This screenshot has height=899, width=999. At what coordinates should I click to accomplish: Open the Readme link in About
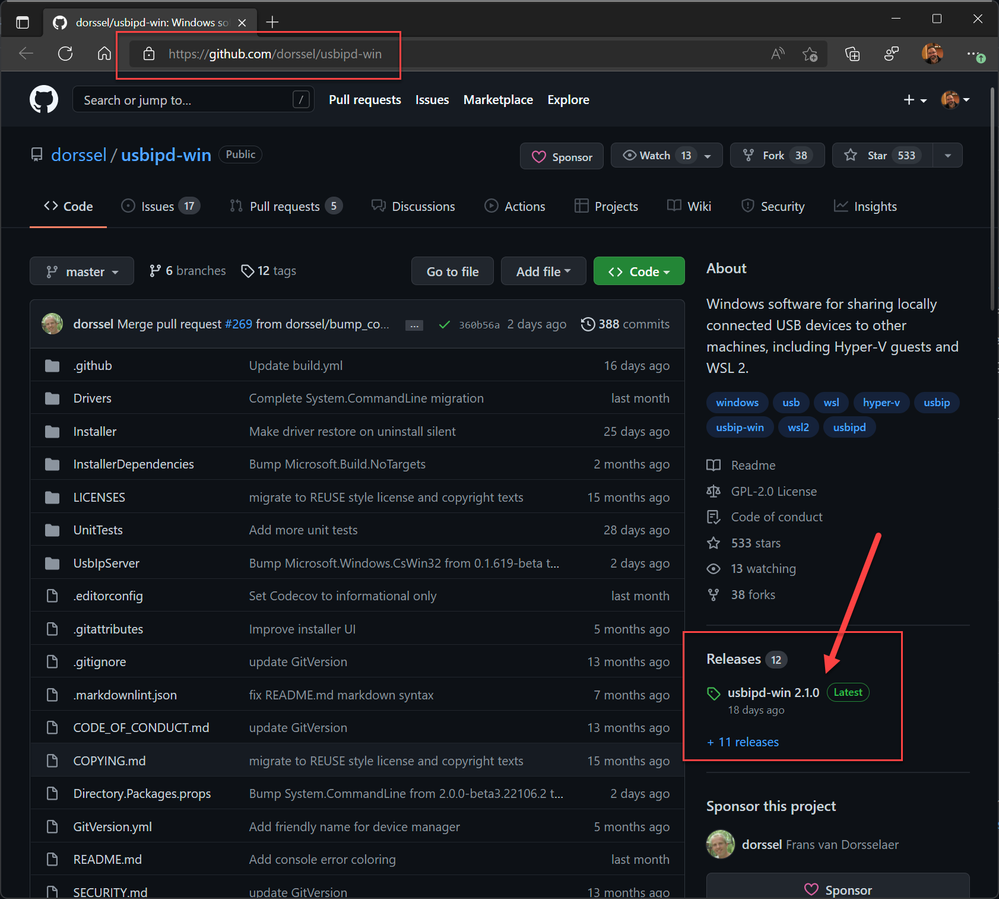click(753, 466)
